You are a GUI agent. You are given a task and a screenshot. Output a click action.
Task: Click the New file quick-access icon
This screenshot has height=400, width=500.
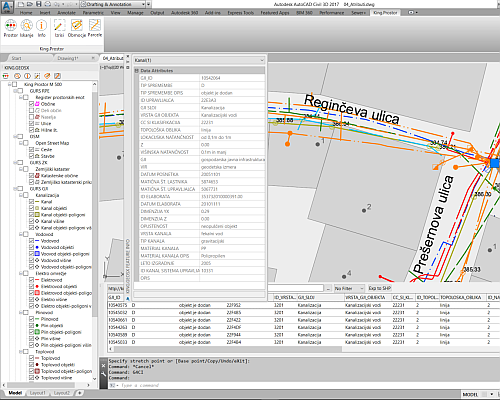21,4
